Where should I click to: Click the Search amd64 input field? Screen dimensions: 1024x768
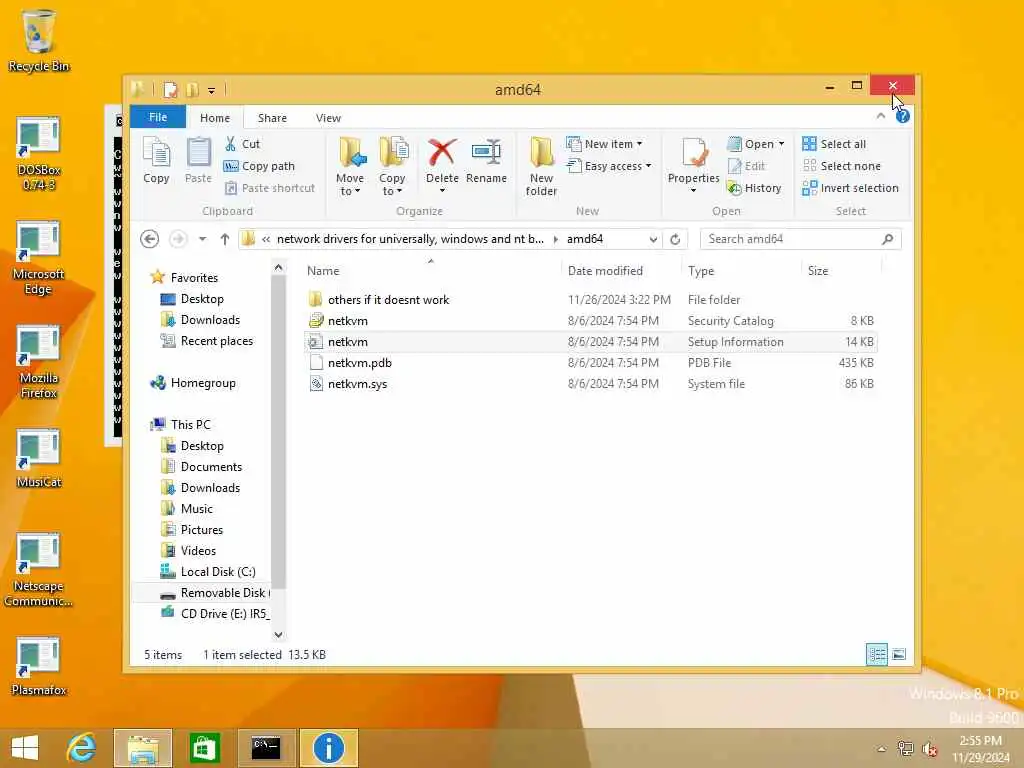click(x=801, y=239)
